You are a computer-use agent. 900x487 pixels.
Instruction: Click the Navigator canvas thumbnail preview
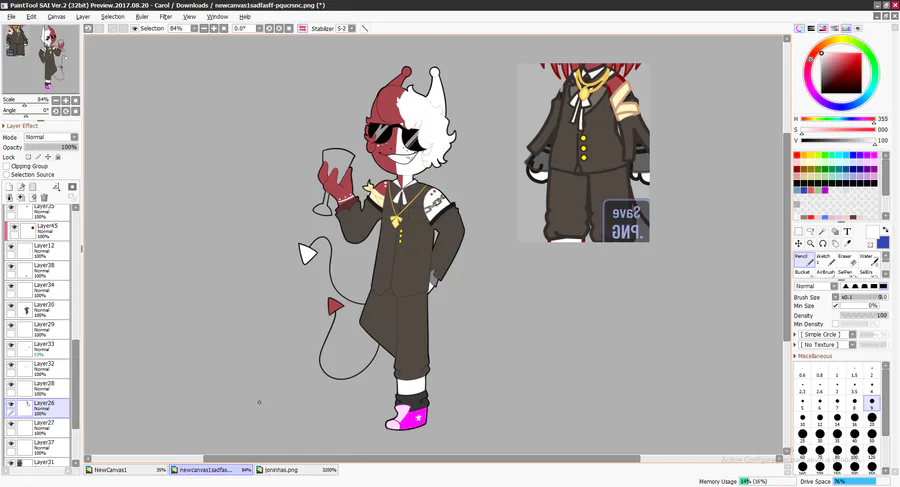pyautogui.click(x=41, y=58)
